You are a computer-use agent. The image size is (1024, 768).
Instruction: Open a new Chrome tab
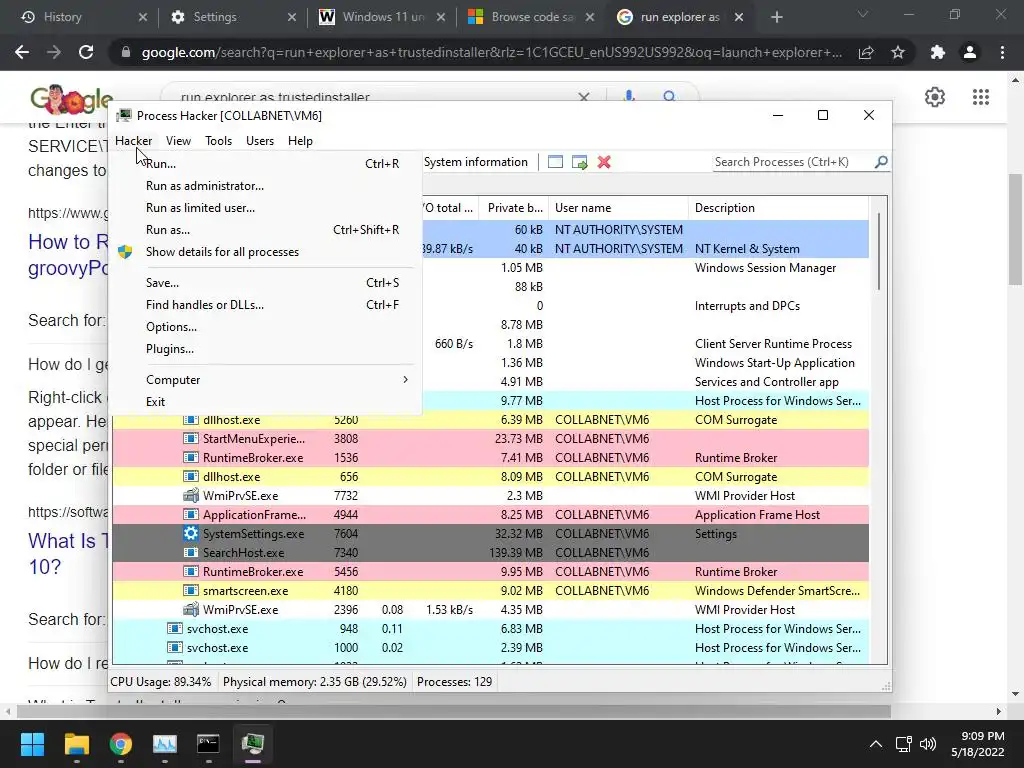pyautogui.click(x=776, y=18)
